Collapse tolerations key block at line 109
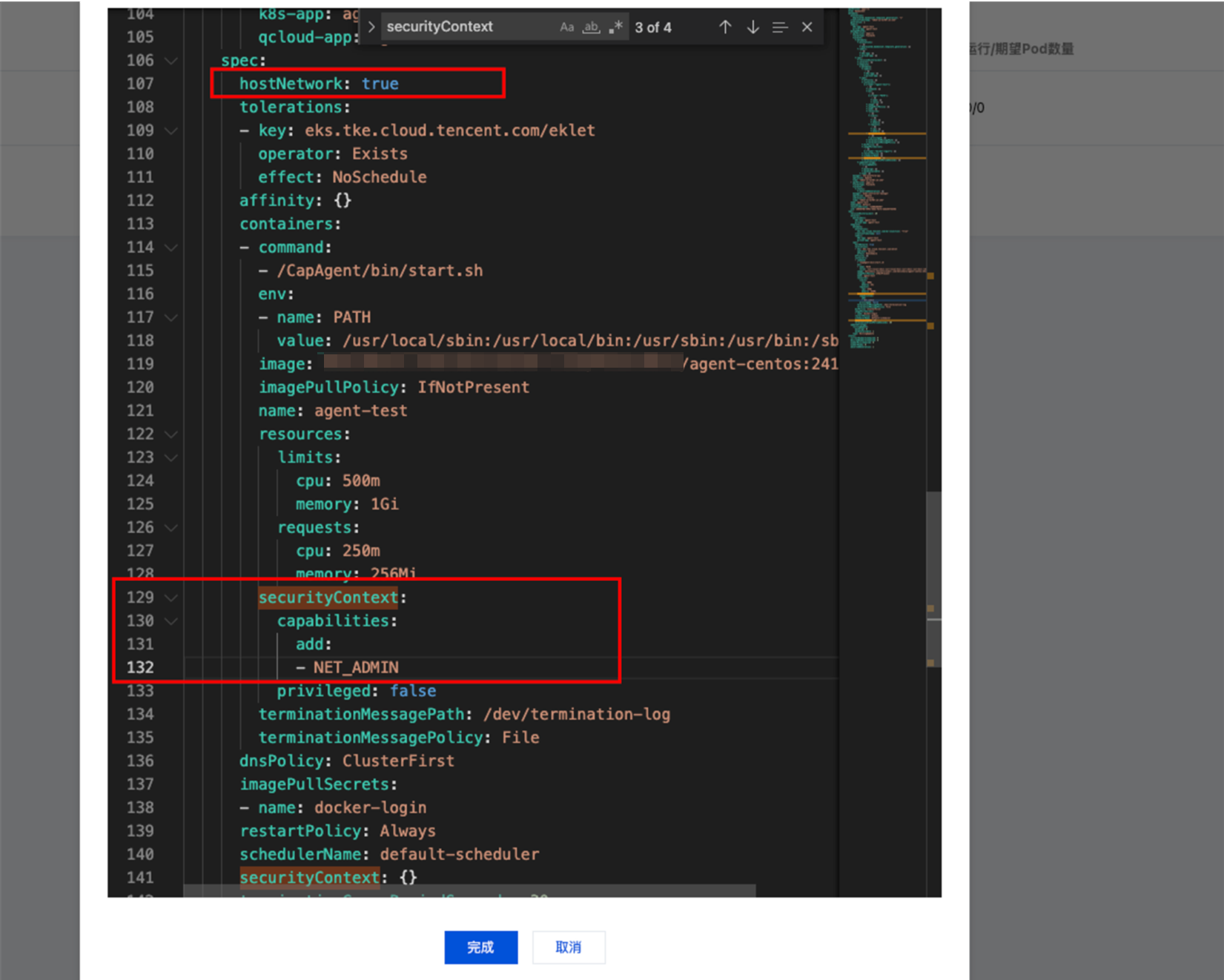 tap(171, 130)
